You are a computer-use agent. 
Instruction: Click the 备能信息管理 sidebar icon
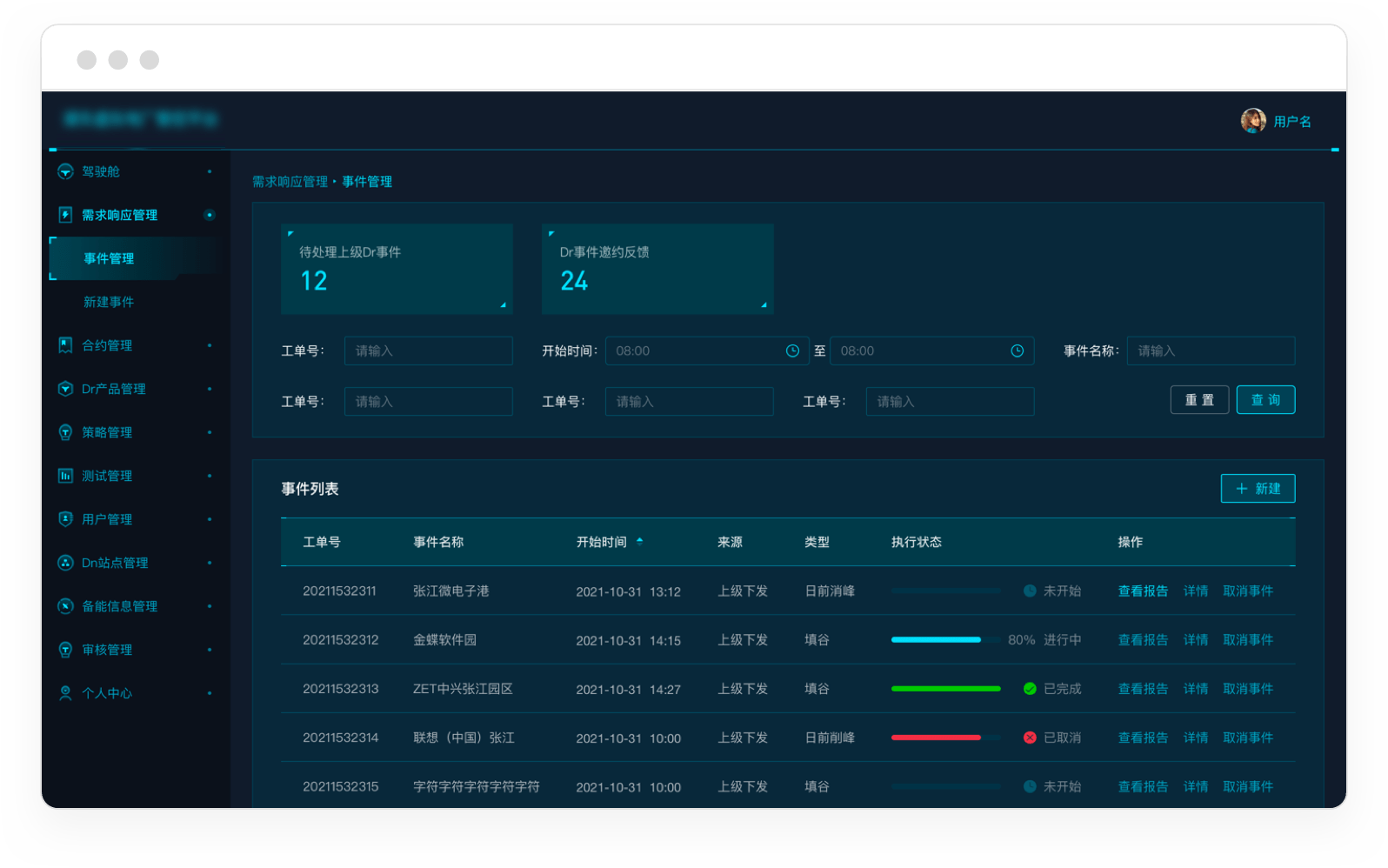65,606
